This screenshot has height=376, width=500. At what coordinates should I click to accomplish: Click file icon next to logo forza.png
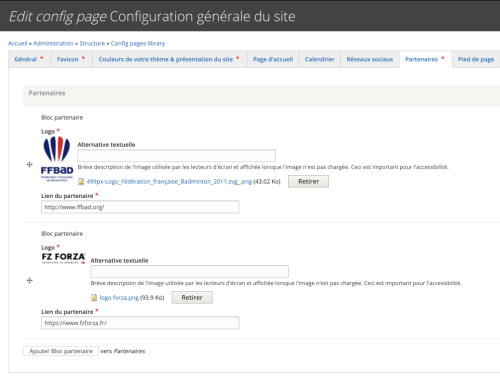click(x=94, y=298)
